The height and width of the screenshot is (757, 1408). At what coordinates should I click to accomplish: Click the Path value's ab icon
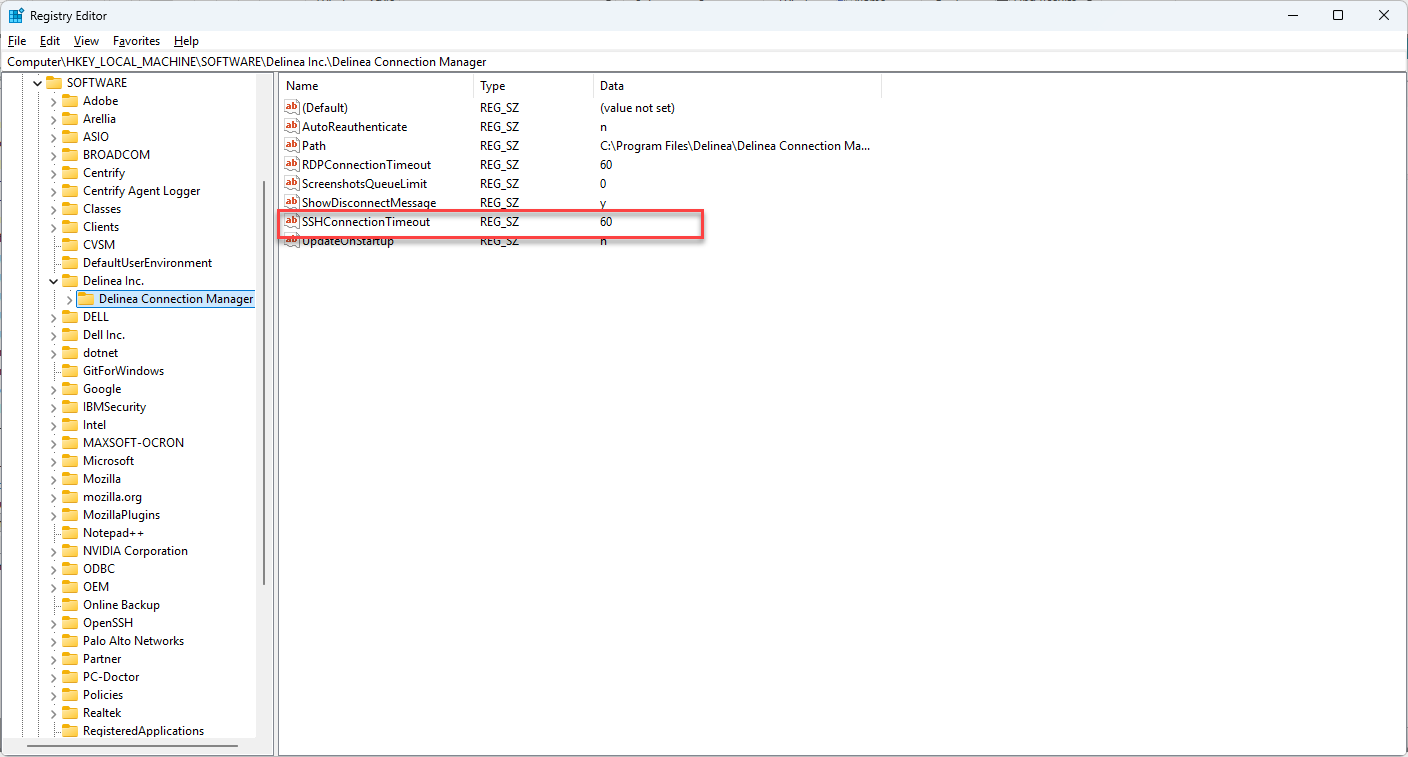pyautogui.click(x=291, y=146)
